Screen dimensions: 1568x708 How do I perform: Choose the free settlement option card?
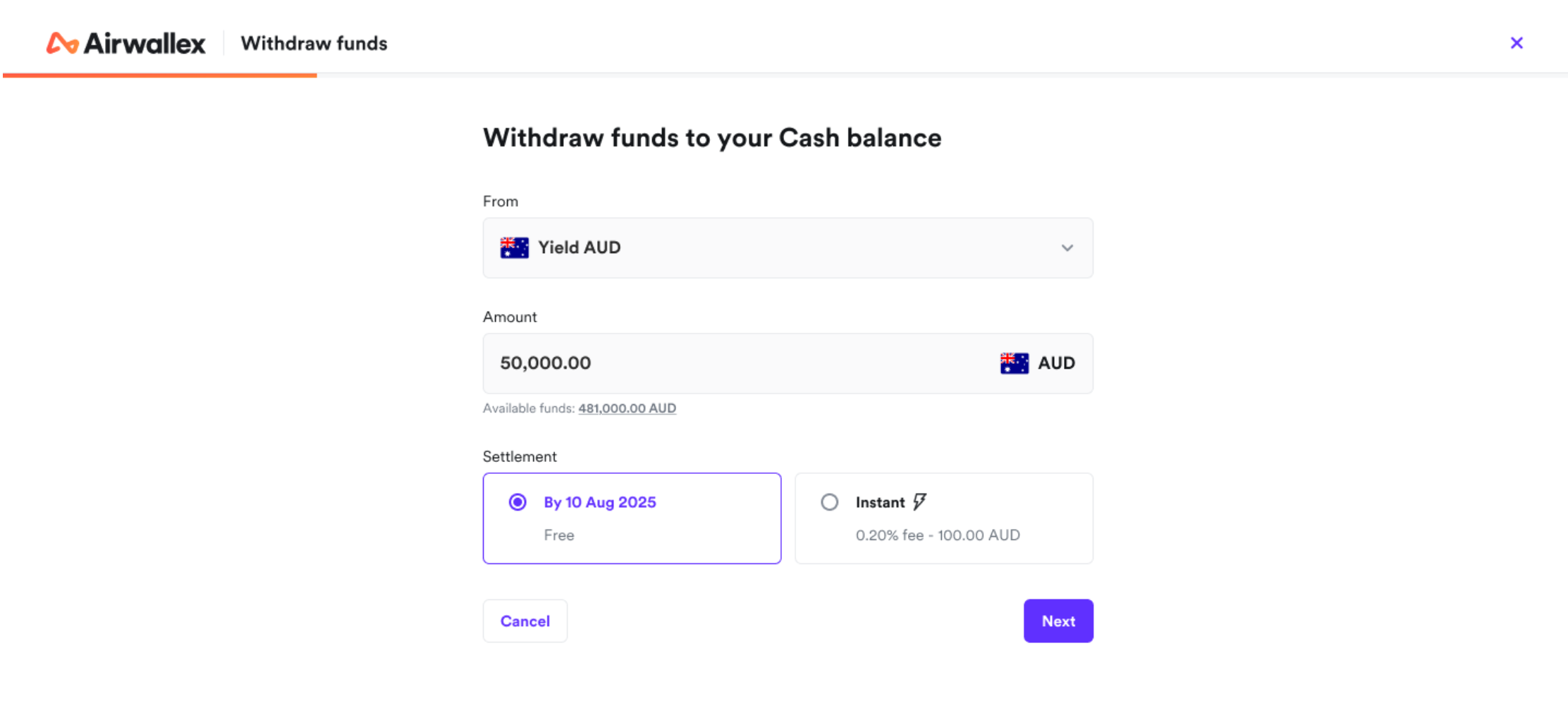(632, 518)
